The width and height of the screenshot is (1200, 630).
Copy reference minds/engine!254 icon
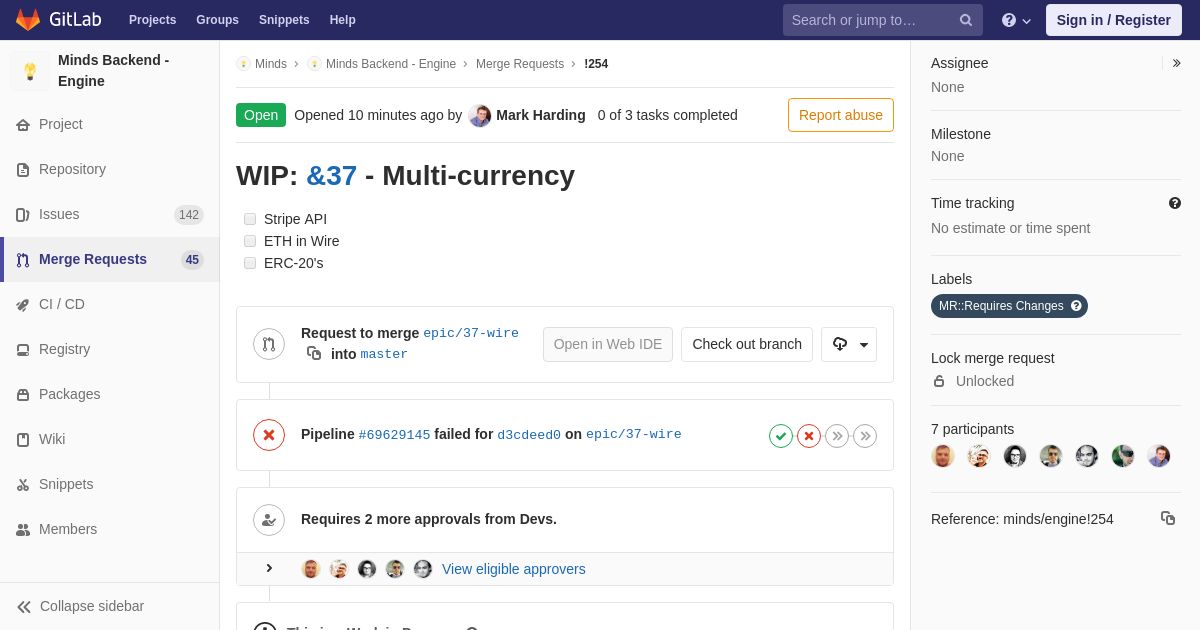(x=1168, y=518)
